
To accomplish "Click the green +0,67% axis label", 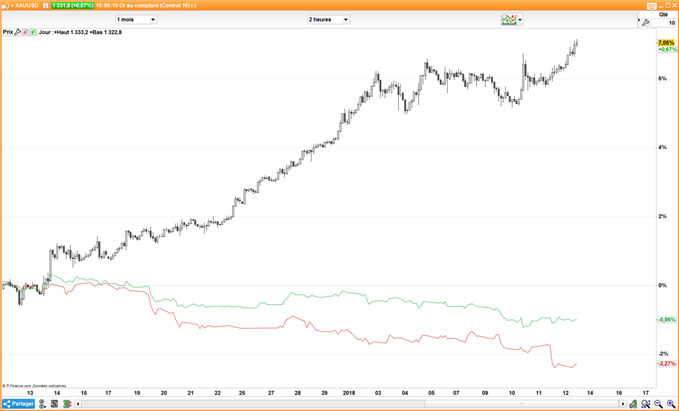I will (x=667, y=49).
